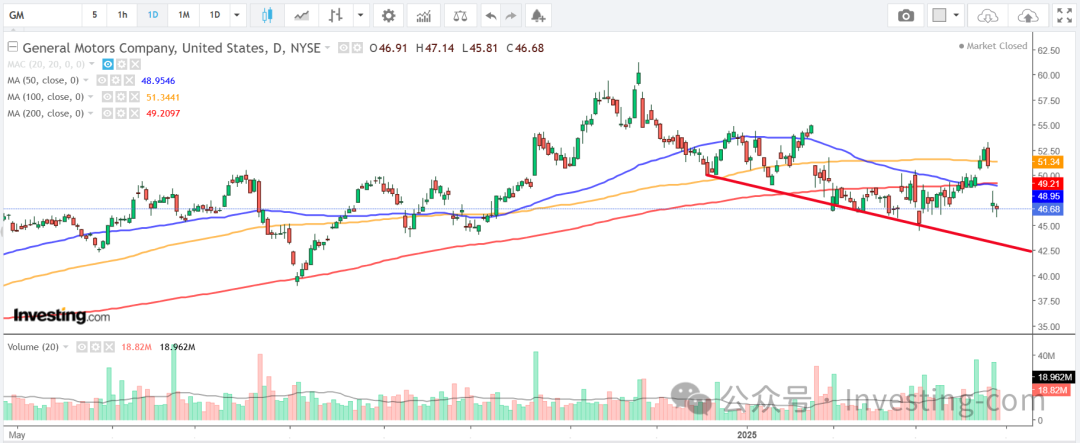Select candlestick chart style

click(x=267, y=14)
